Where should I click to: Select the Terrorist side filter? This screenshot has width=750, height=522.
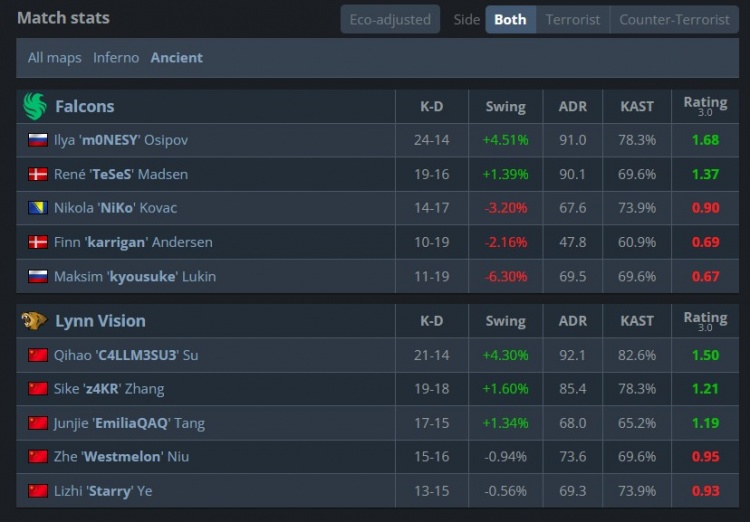[573, 19]
